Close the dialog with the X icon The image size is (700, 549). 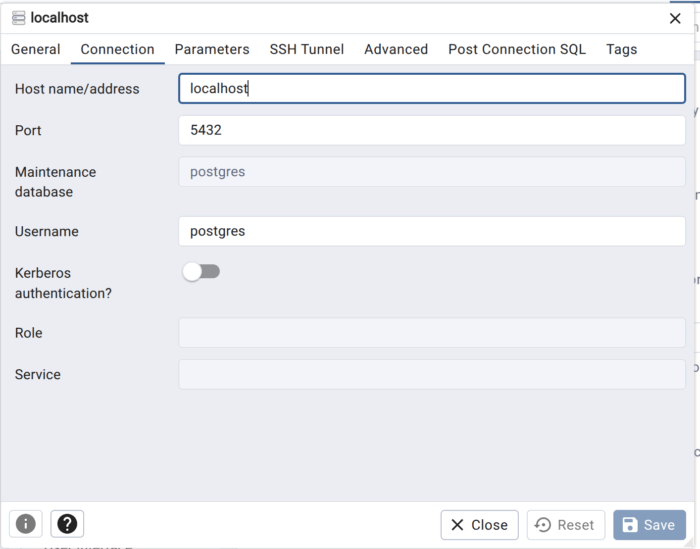click(x=675, y=18)
